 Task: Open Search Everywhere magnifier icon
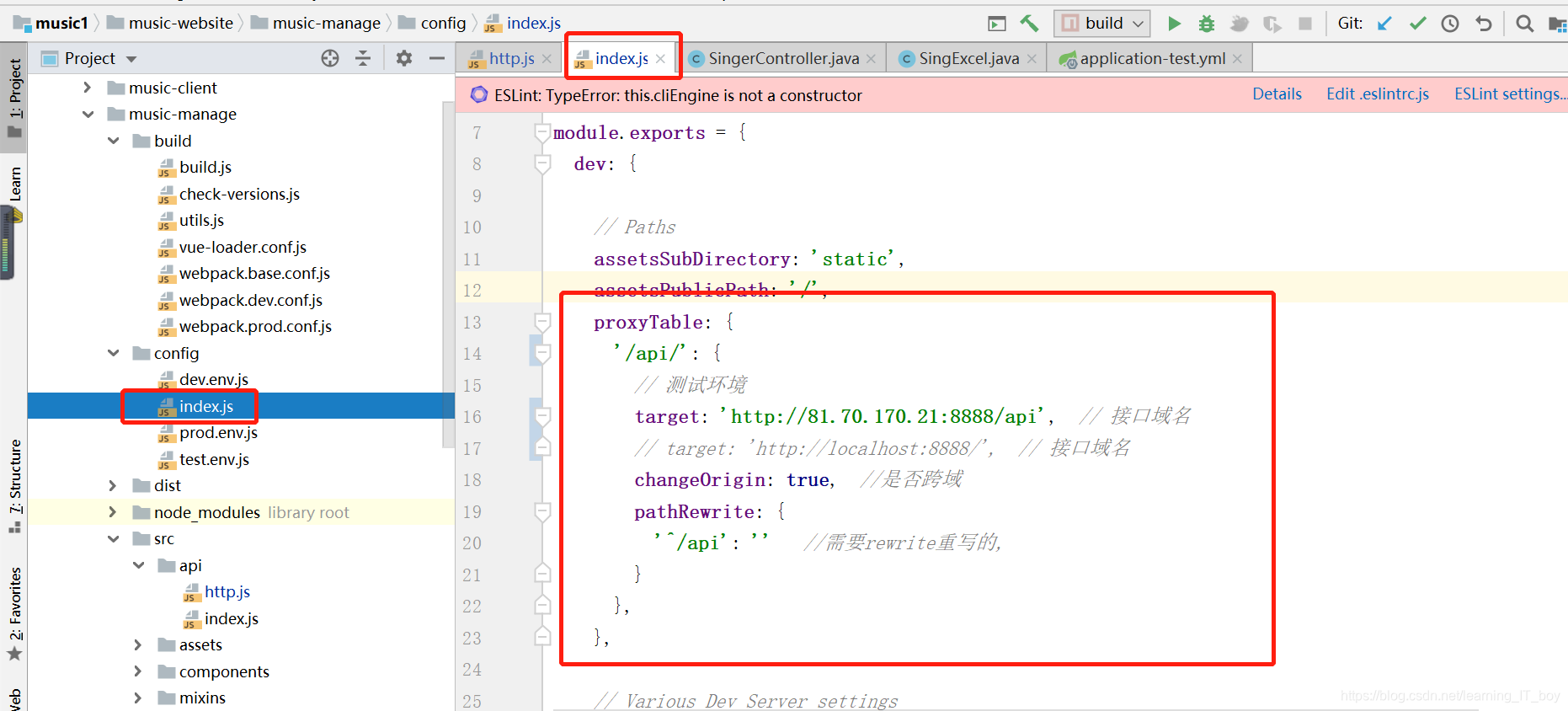coord(1524,24)
